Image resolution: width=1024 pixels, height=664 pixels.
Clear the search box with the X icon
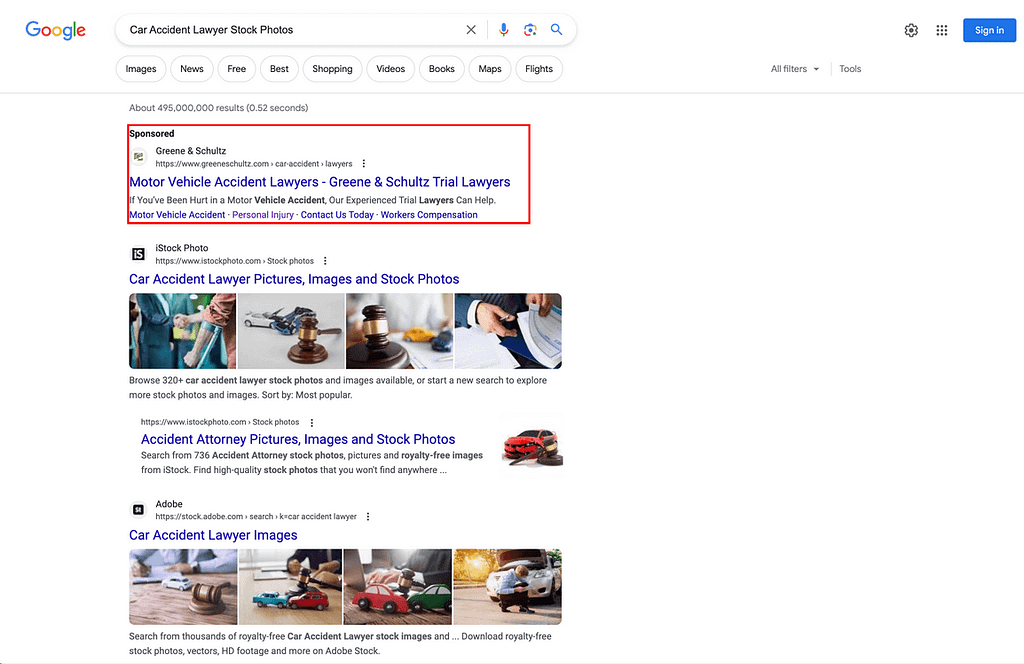point(471,29)
